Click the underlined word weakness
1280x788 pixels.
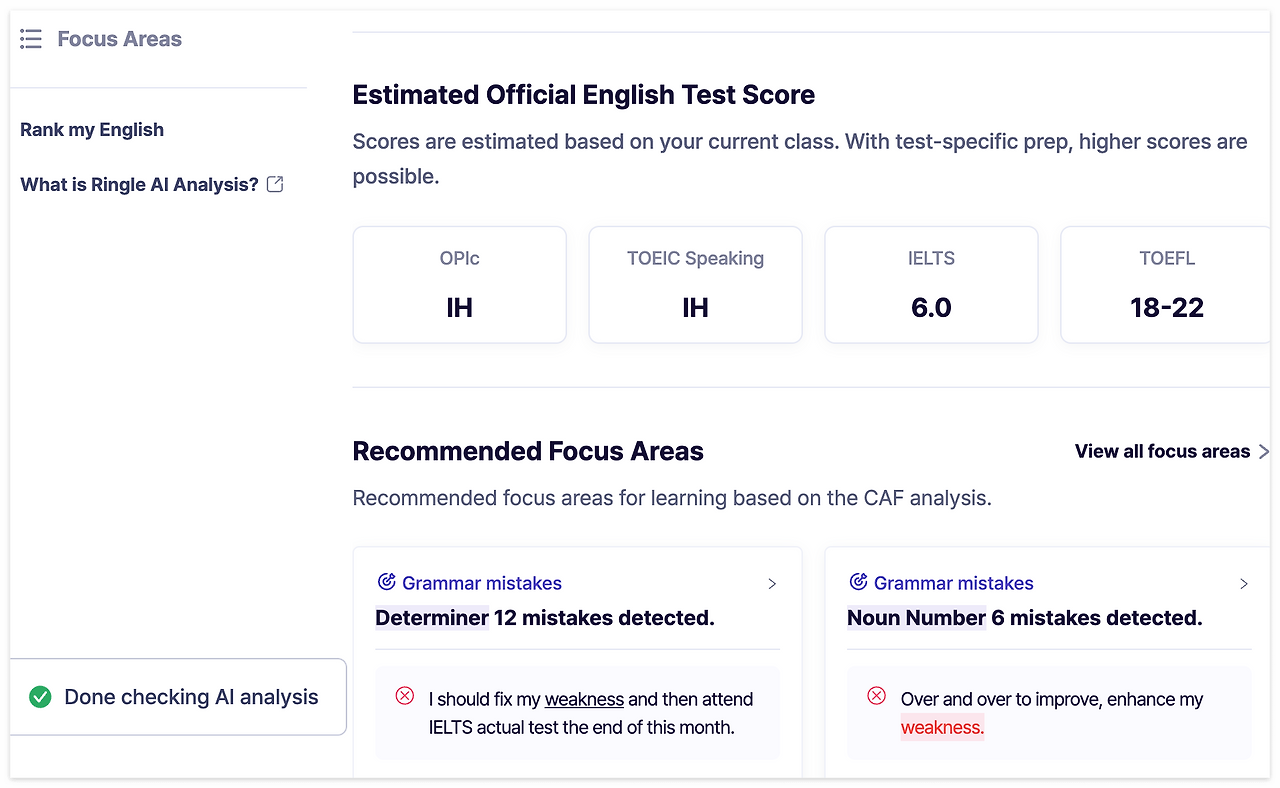click(584, 699)
